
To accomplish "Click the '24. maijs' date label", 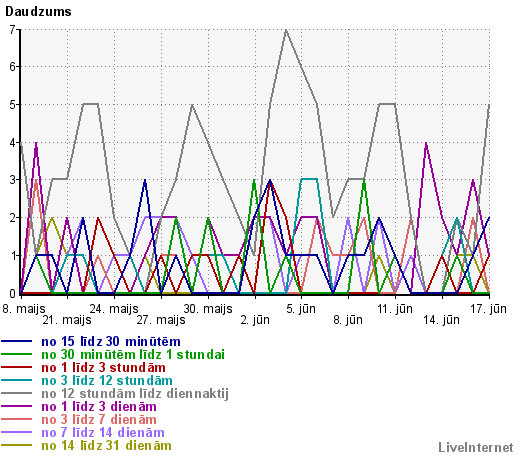I will pos(114,309).
